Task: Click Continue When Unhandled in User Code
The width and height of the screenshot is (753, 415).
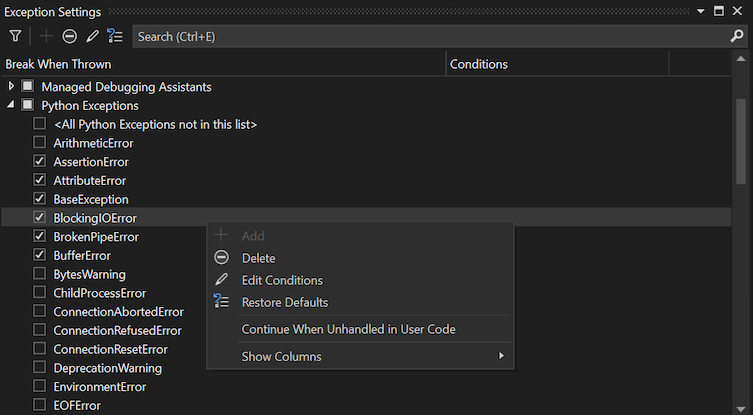Action: tap(348, 329)
